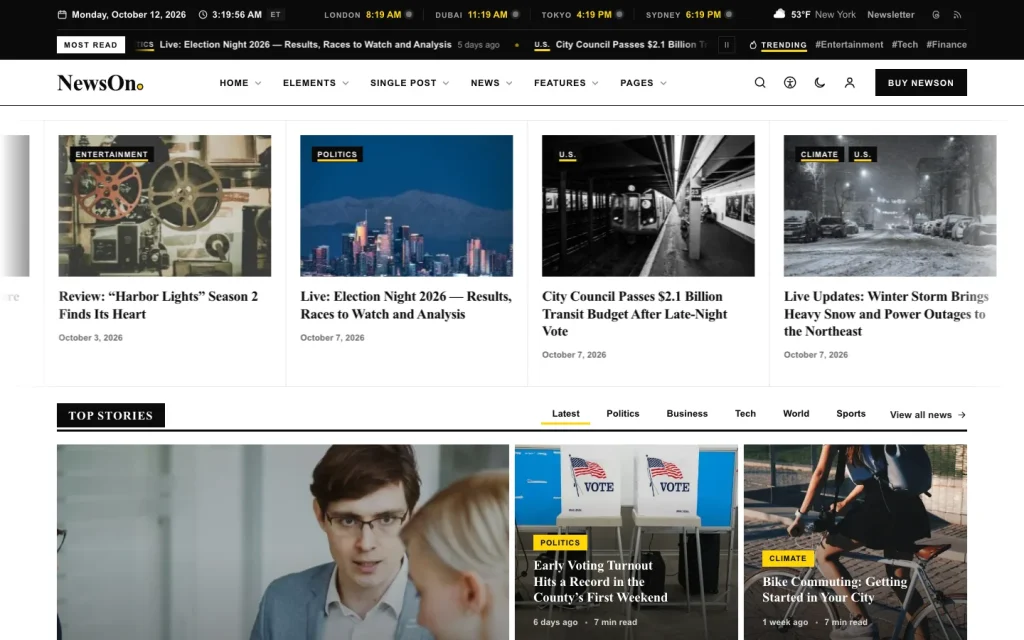Expand the News menu

coord(491,83)
